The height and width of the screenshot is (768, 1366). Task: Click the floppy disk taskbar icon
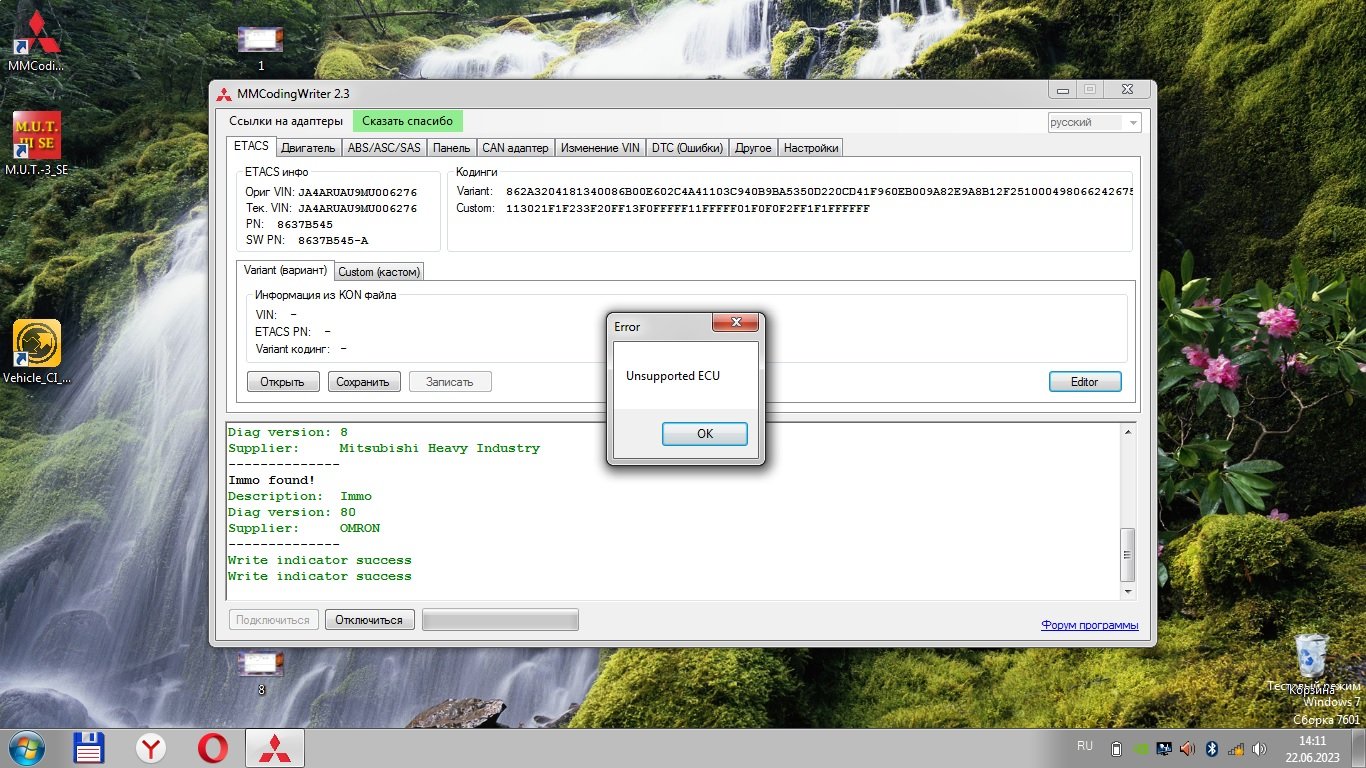(90, 748)
